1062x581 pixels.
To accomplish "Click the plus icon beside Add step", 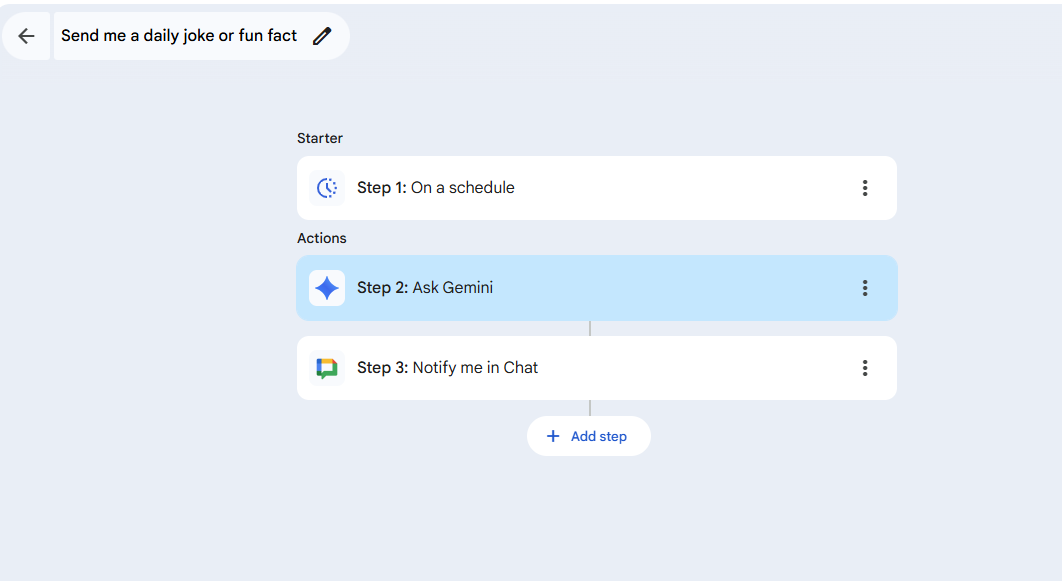I will 553,436.
